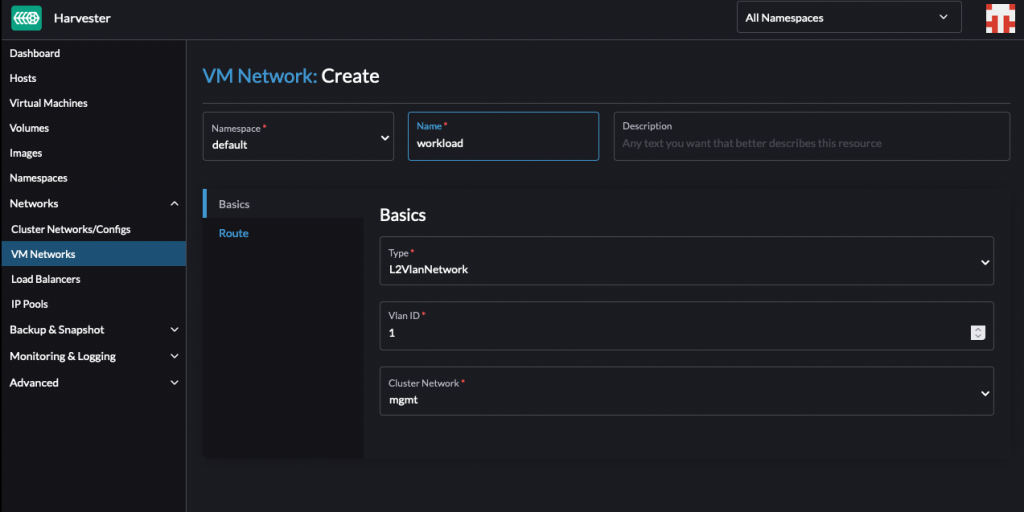Expand the Advanced sidebar section
The width and height of the screenshot is (1024, 512).
point(174,383)
